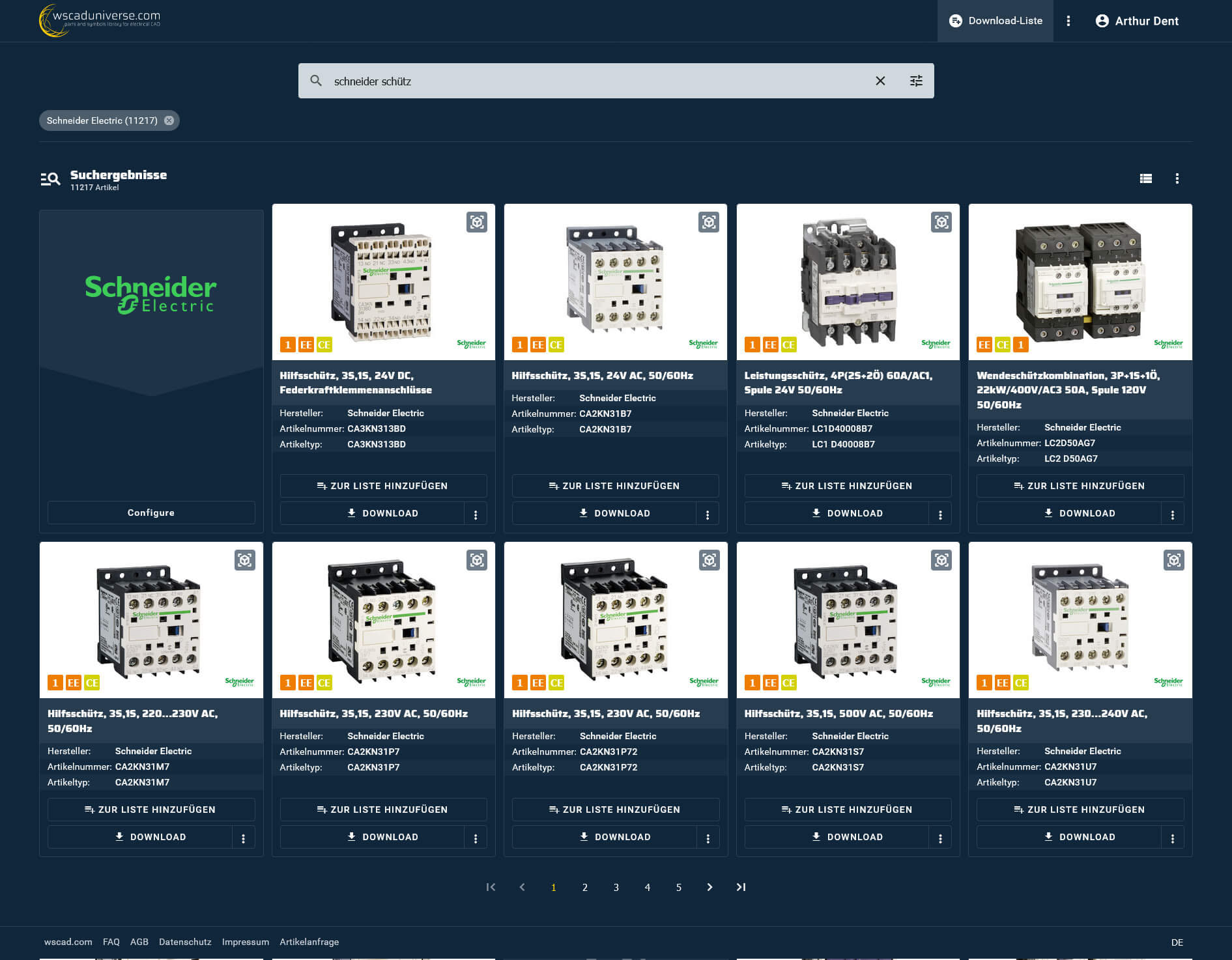Open the search filter options icon

tap(916, 81)
